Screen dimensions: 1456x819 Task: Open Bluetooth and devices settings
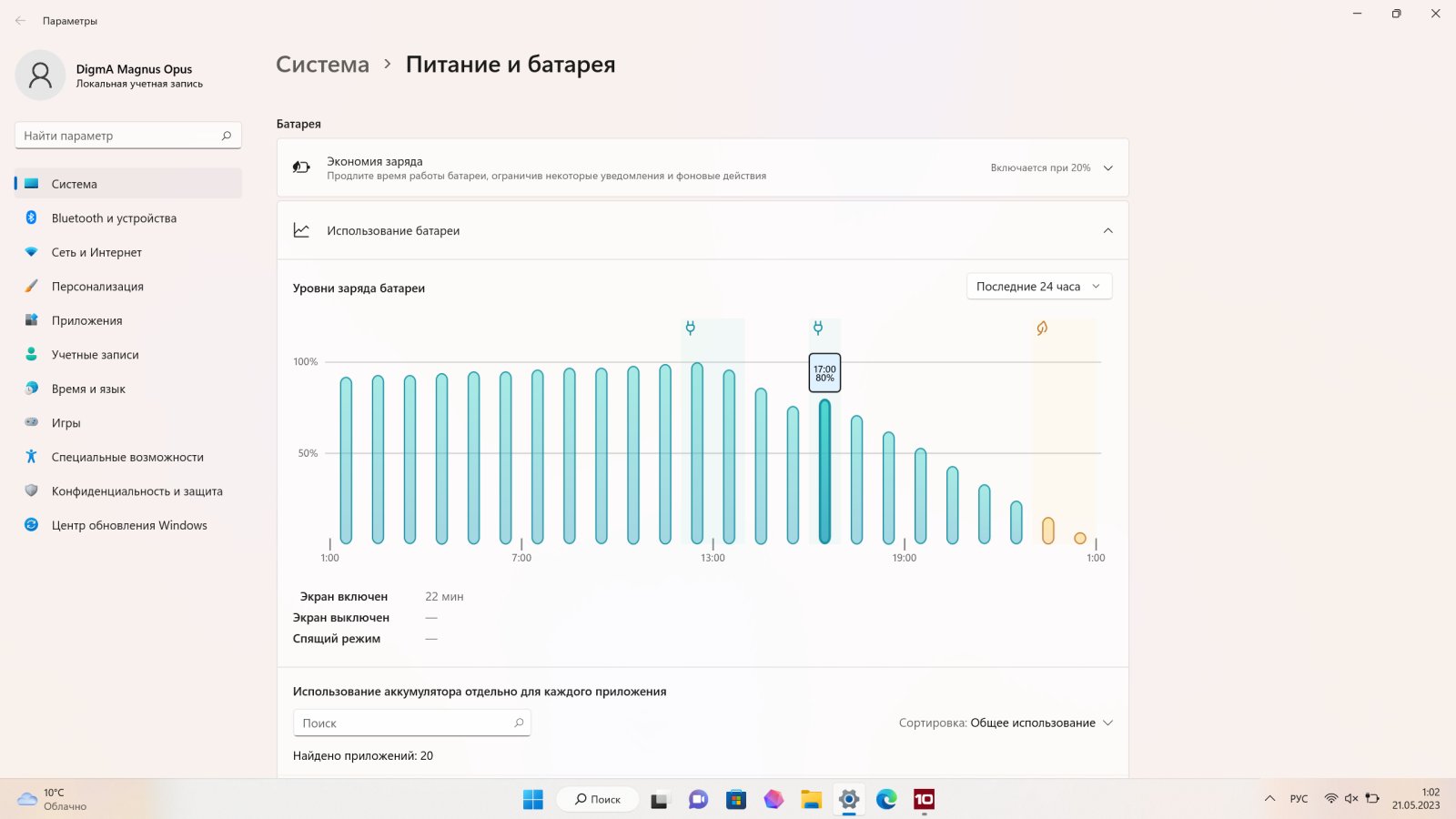tap(114, 218)
